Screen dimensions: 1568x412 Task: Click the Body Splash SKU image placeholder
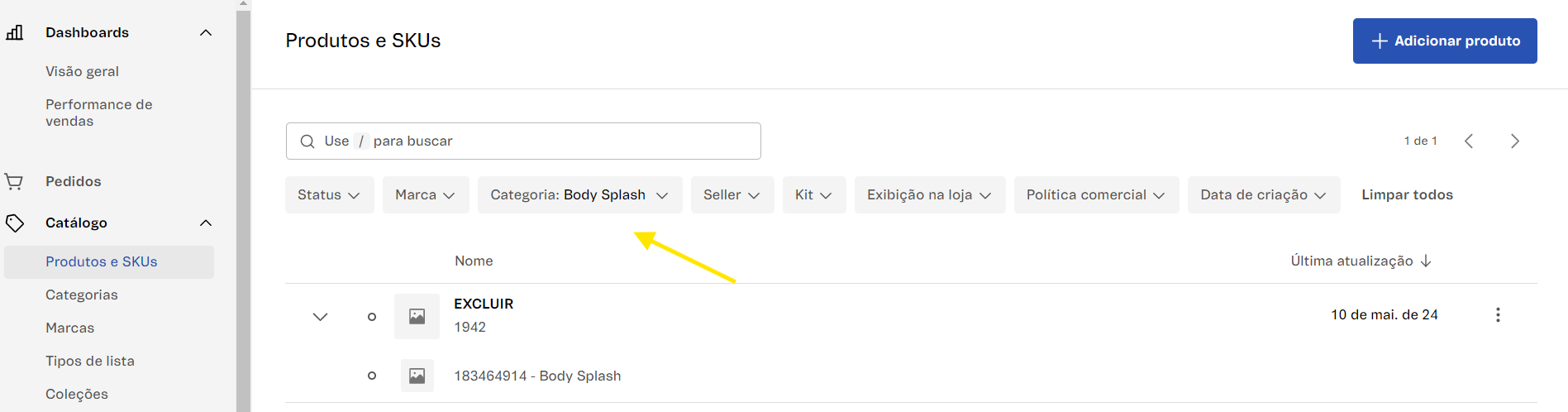tap(417, 376)
